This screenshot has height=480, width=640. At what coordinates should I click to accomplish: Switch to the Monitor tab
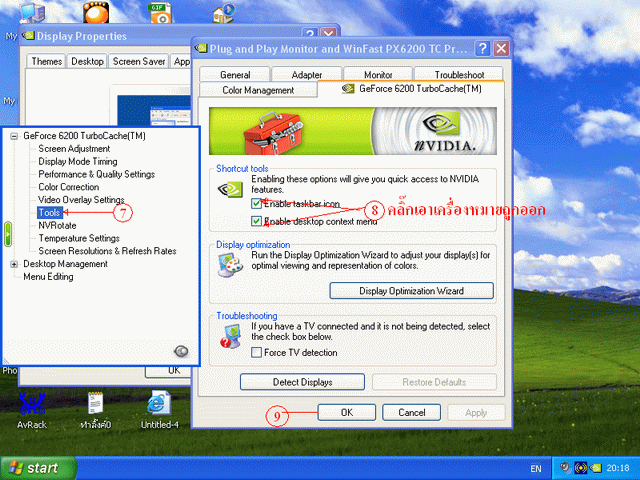378,75
